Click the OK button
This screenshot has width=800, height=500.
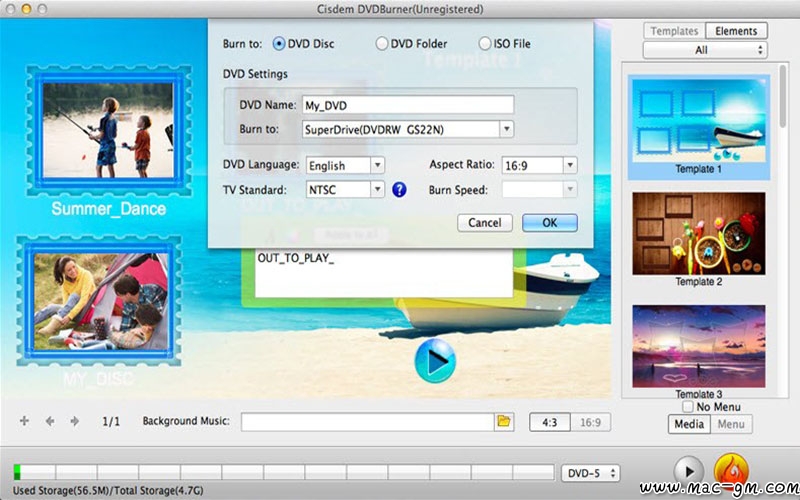click(x=549, y=223)
